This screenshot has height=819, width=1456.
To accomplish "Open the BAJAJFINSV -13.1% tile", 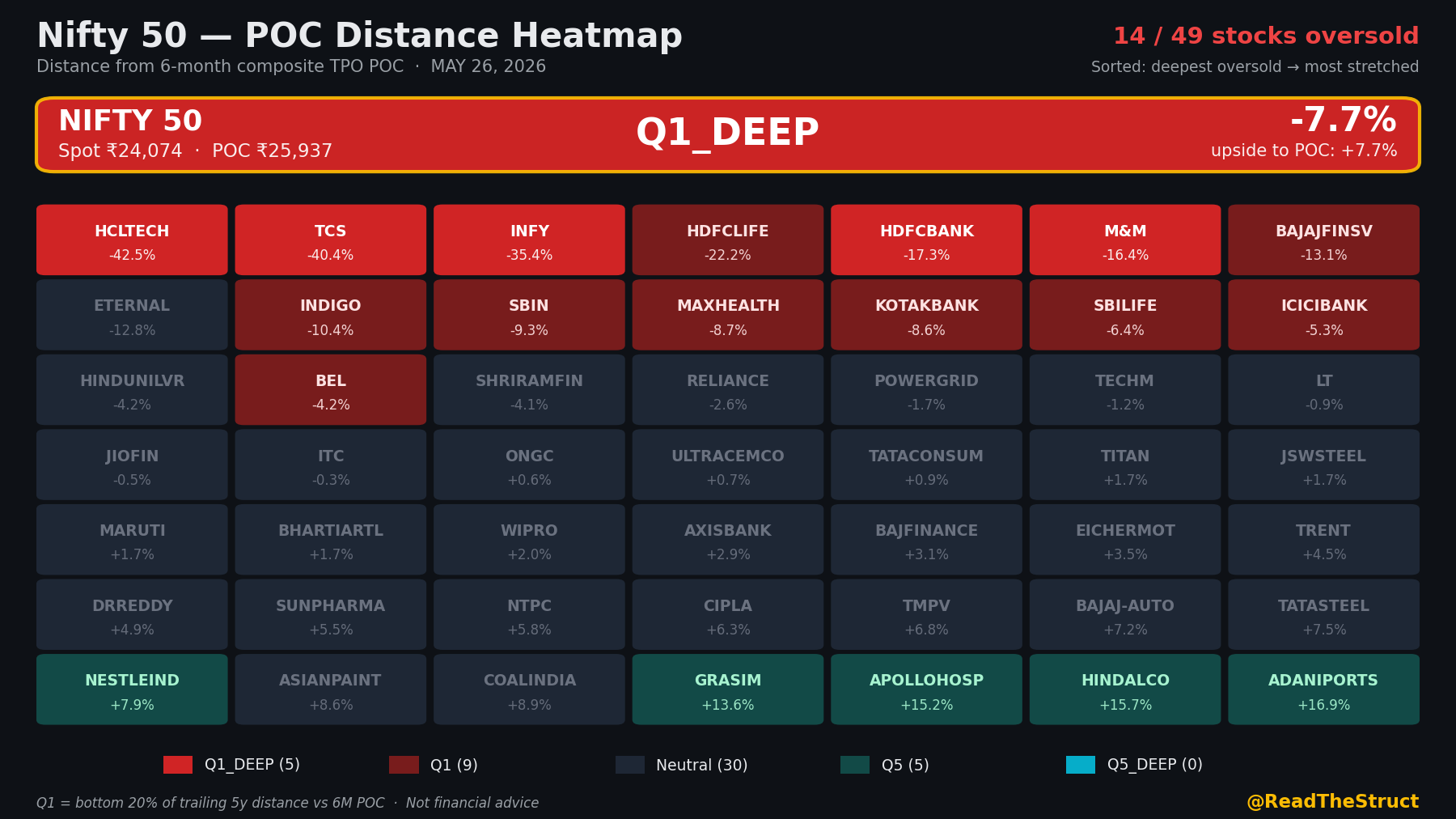I will (1323, 240).
